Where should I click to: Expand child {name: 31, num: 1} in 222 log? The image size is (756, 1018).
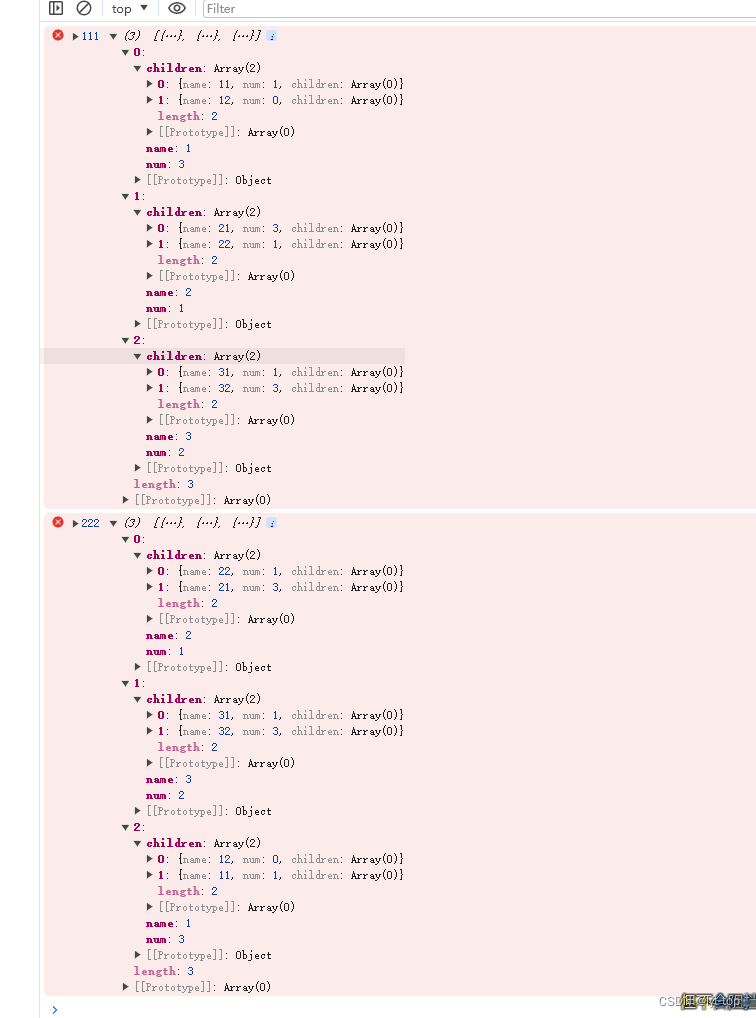pos(150,715)
